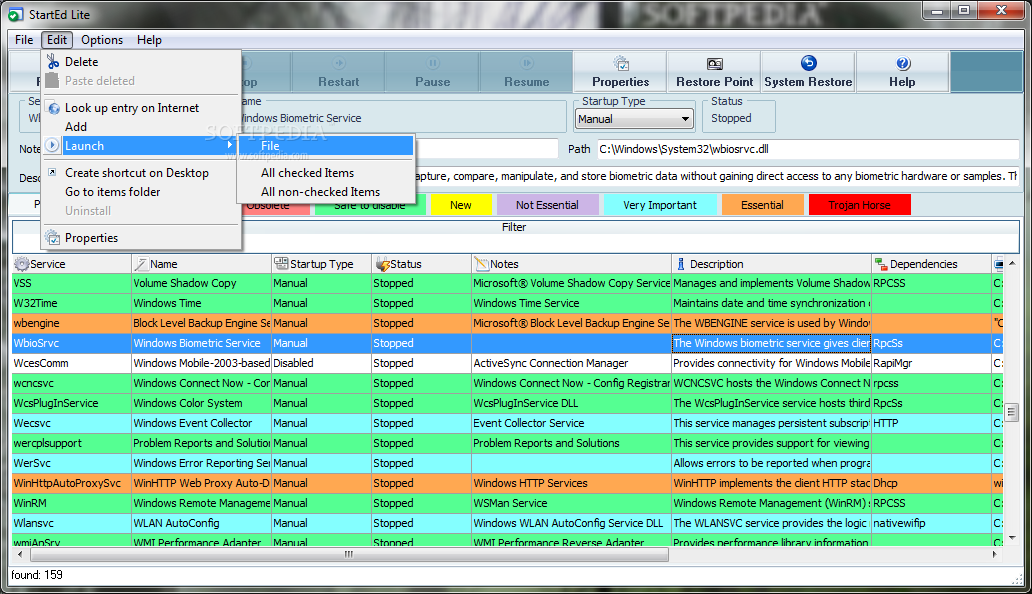This screenshot has width=1032, height=594.
Task: Click the red Trojan Horse swatch
Action: tap(860, 205)
